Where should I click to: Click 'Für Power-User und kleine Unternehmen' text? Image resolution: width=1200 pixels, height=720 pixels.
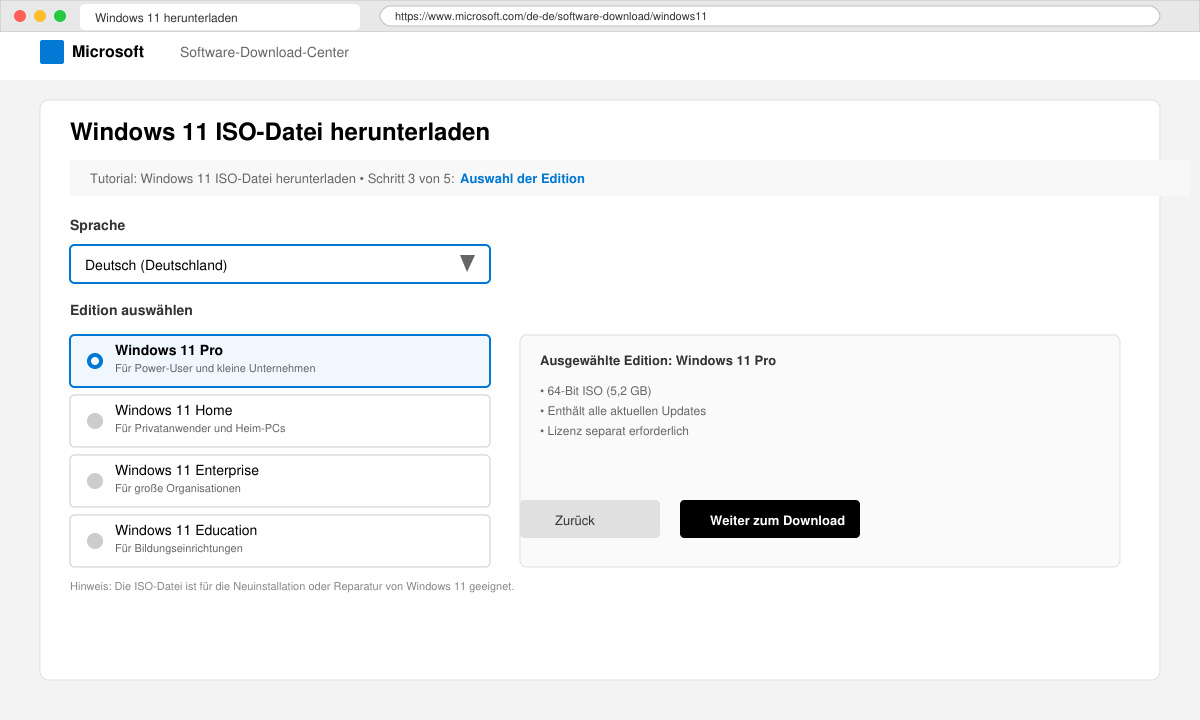click(x=215, y=369)
